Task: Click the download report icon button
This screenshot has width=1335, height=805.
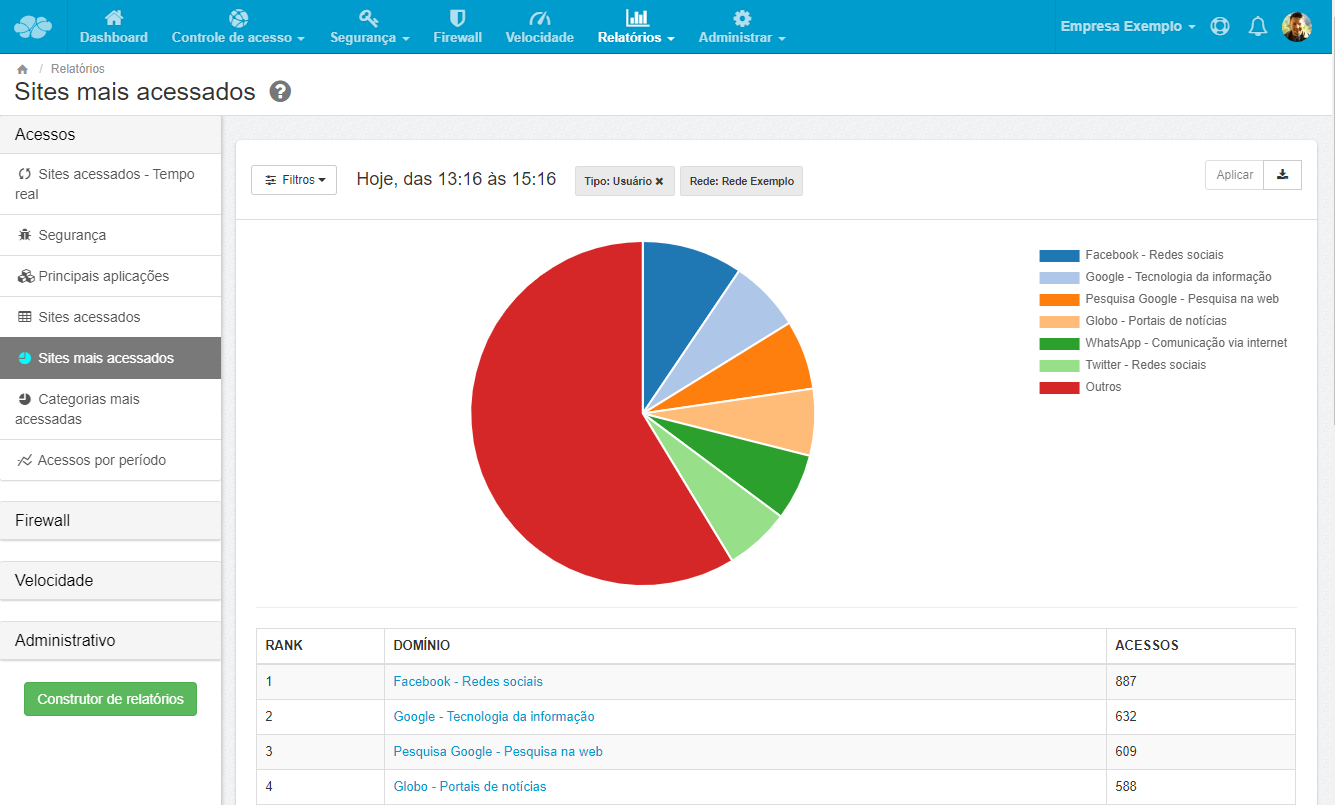Action: point(1283,175)
